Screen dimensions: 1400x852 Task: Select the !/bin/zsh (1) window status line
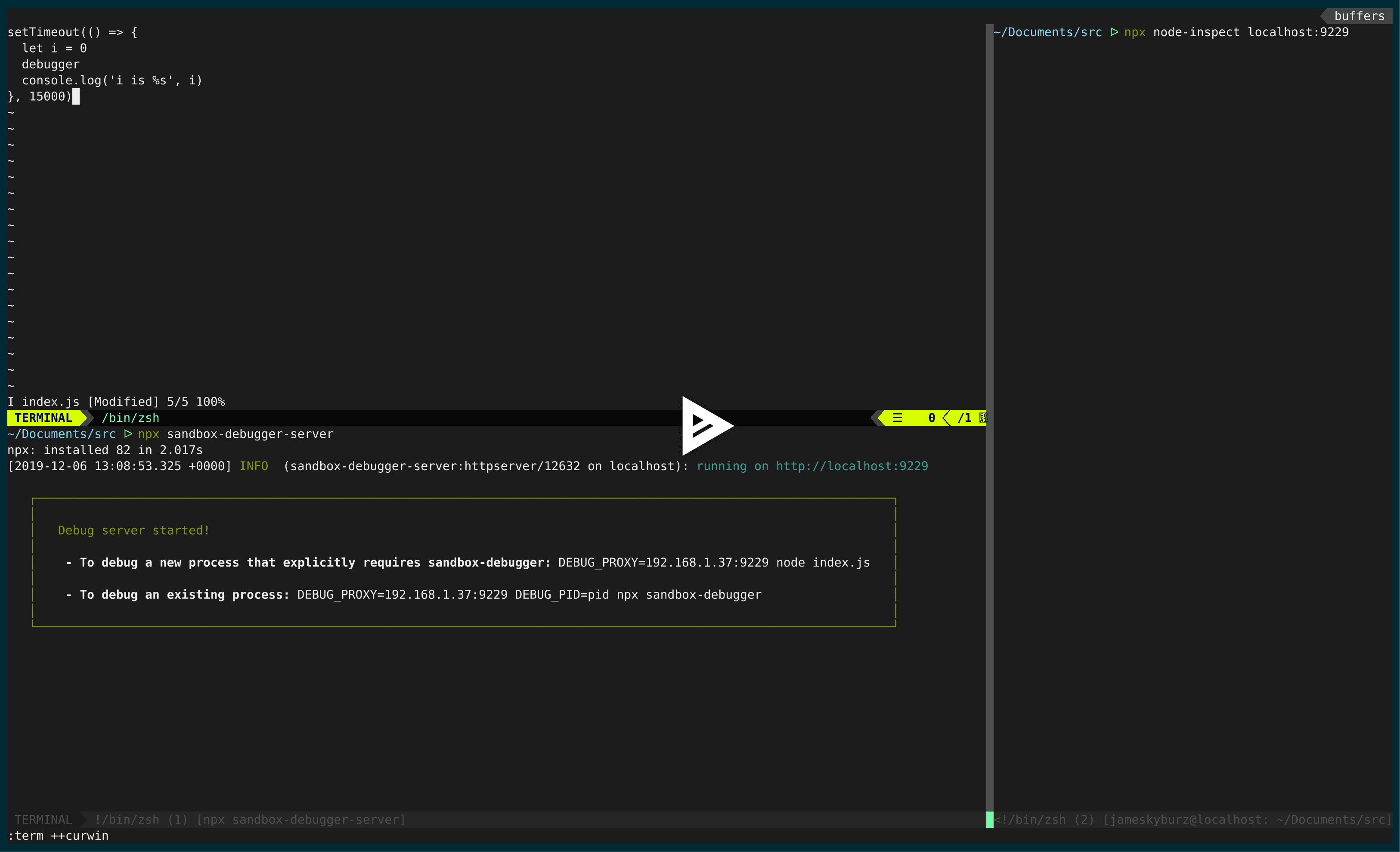pos(250,820)
